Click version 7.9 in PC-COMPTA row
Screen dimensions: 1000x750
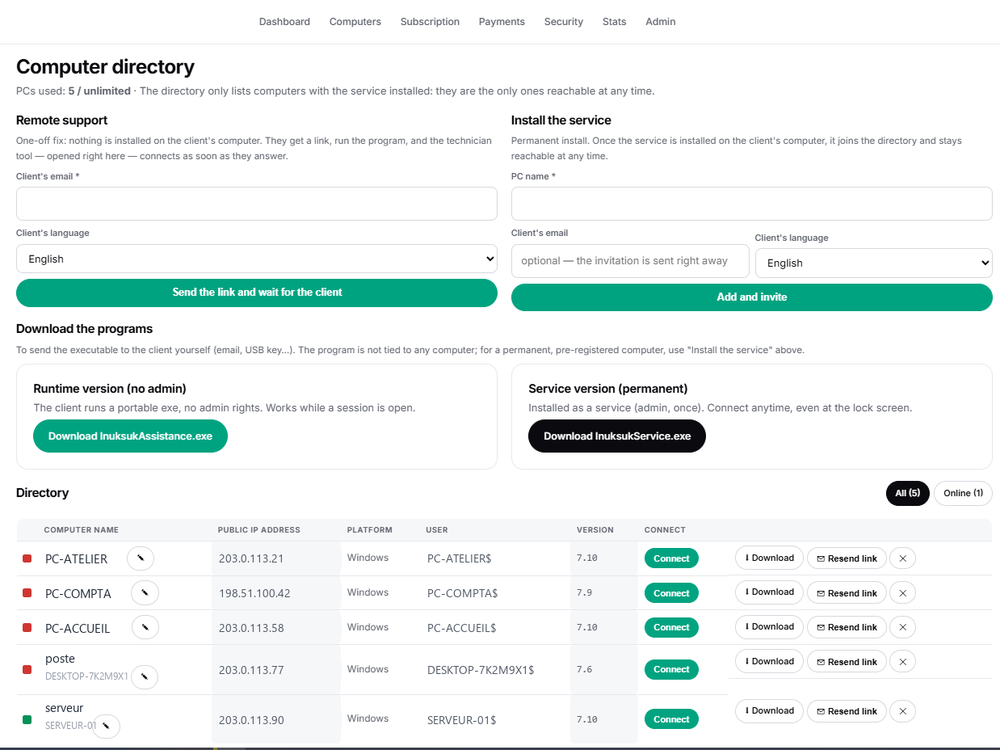(584, 592)
